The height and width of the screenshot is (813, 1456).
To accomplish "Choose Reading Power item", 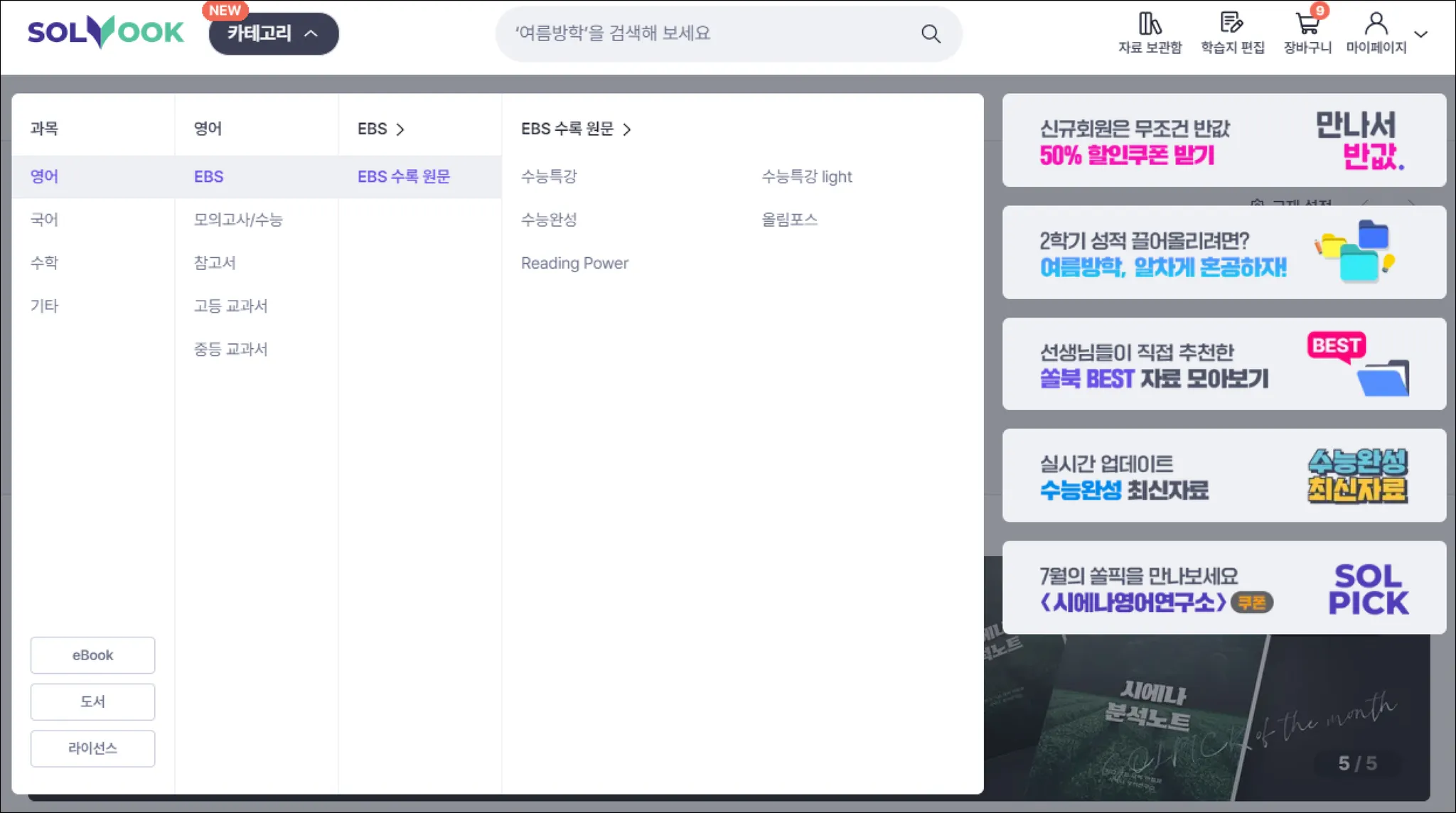I will tap(574, 263).
